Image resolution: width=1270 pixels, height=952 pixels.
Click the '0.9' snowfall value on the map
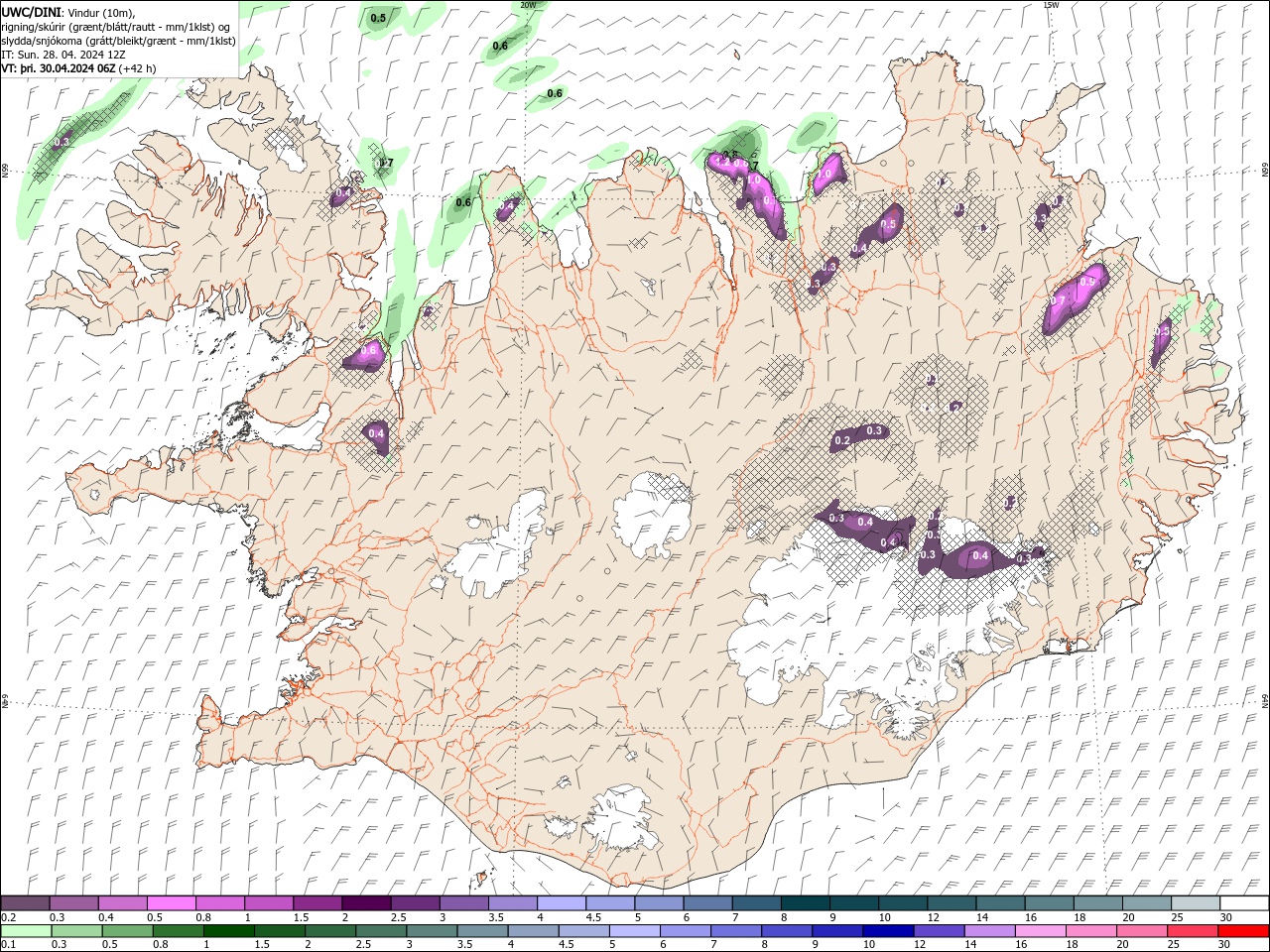(x=1087, y=282)
